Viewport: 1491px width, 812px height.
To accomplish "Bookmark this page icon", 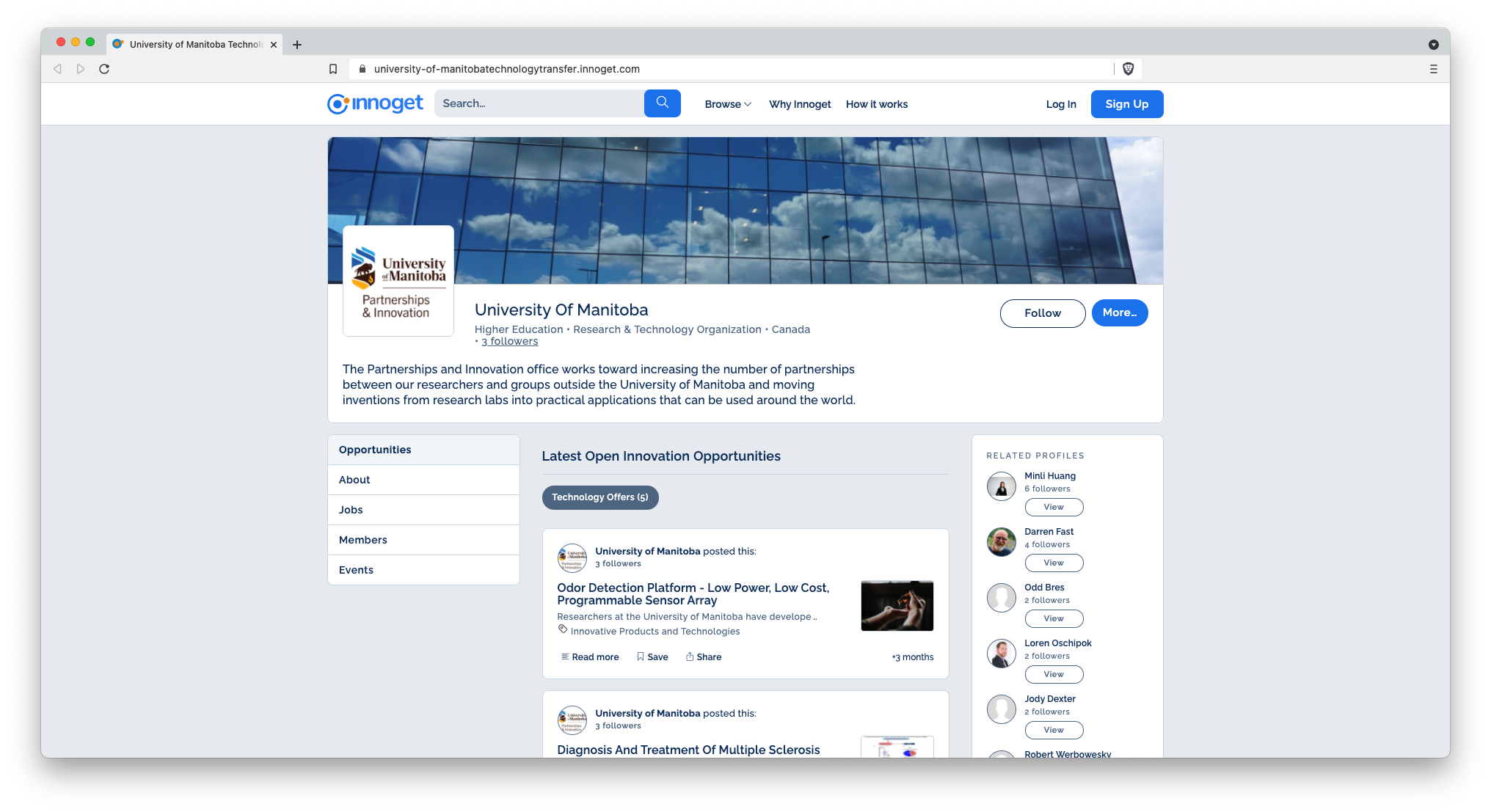I will [333, 69].
